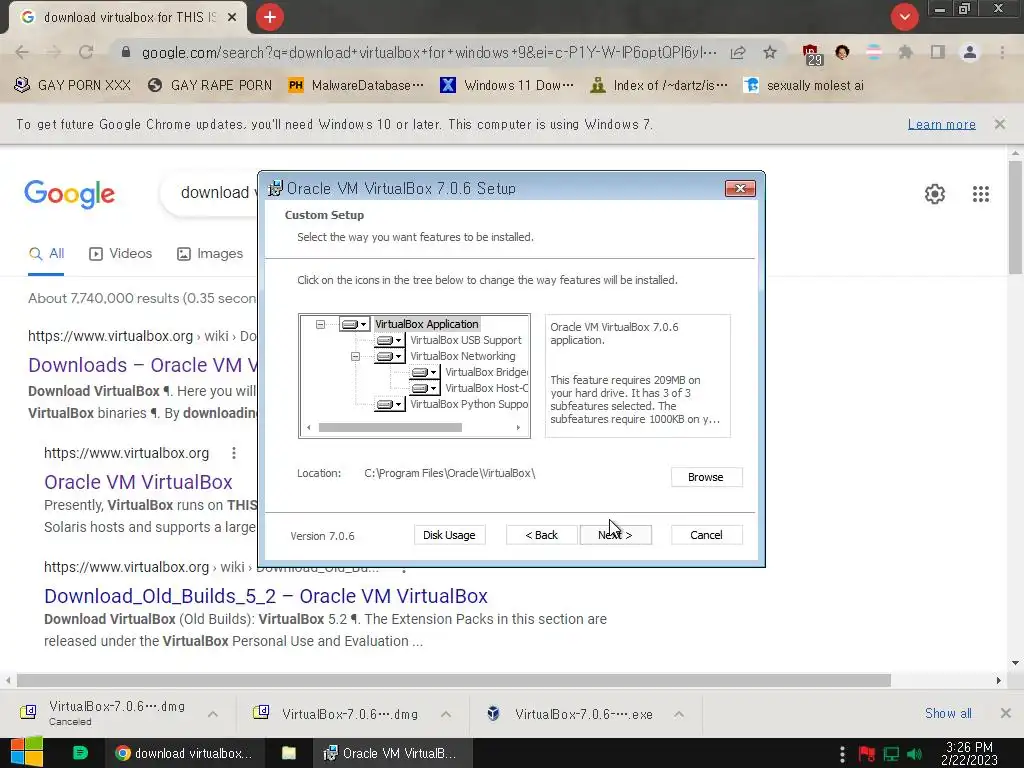Viewport: 1024px width, 768px height.
Task: Switch to Chrome on the taskbar
Action: tap(184, 753)
